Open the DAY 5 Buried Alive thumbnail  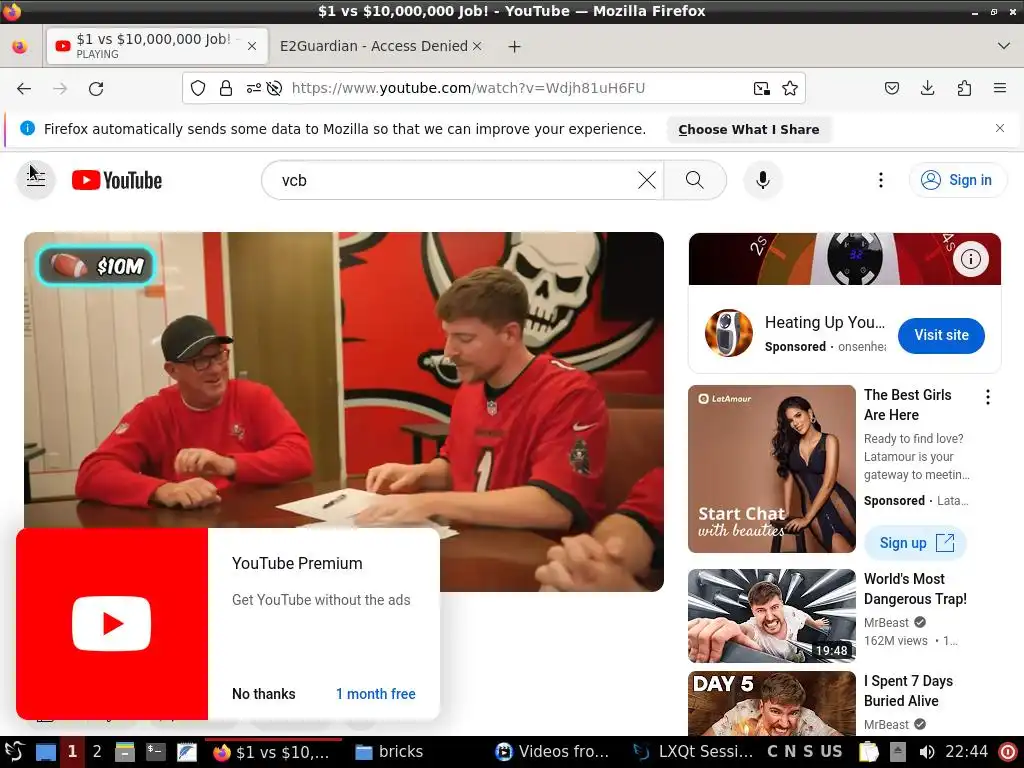coord(771,704)
